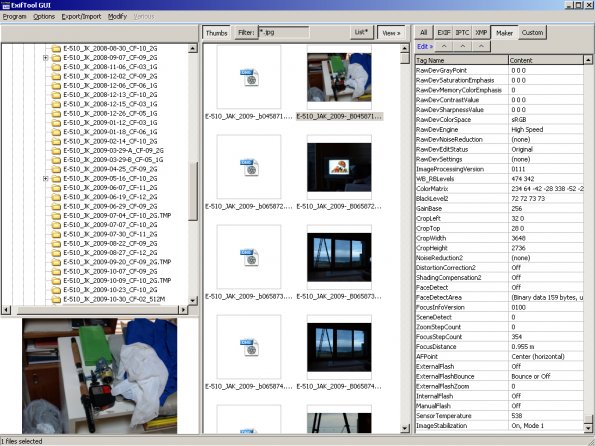The height and width of the screenshot is (446, 595).
Task: Open the Modify menu
Action: [117, 17]
